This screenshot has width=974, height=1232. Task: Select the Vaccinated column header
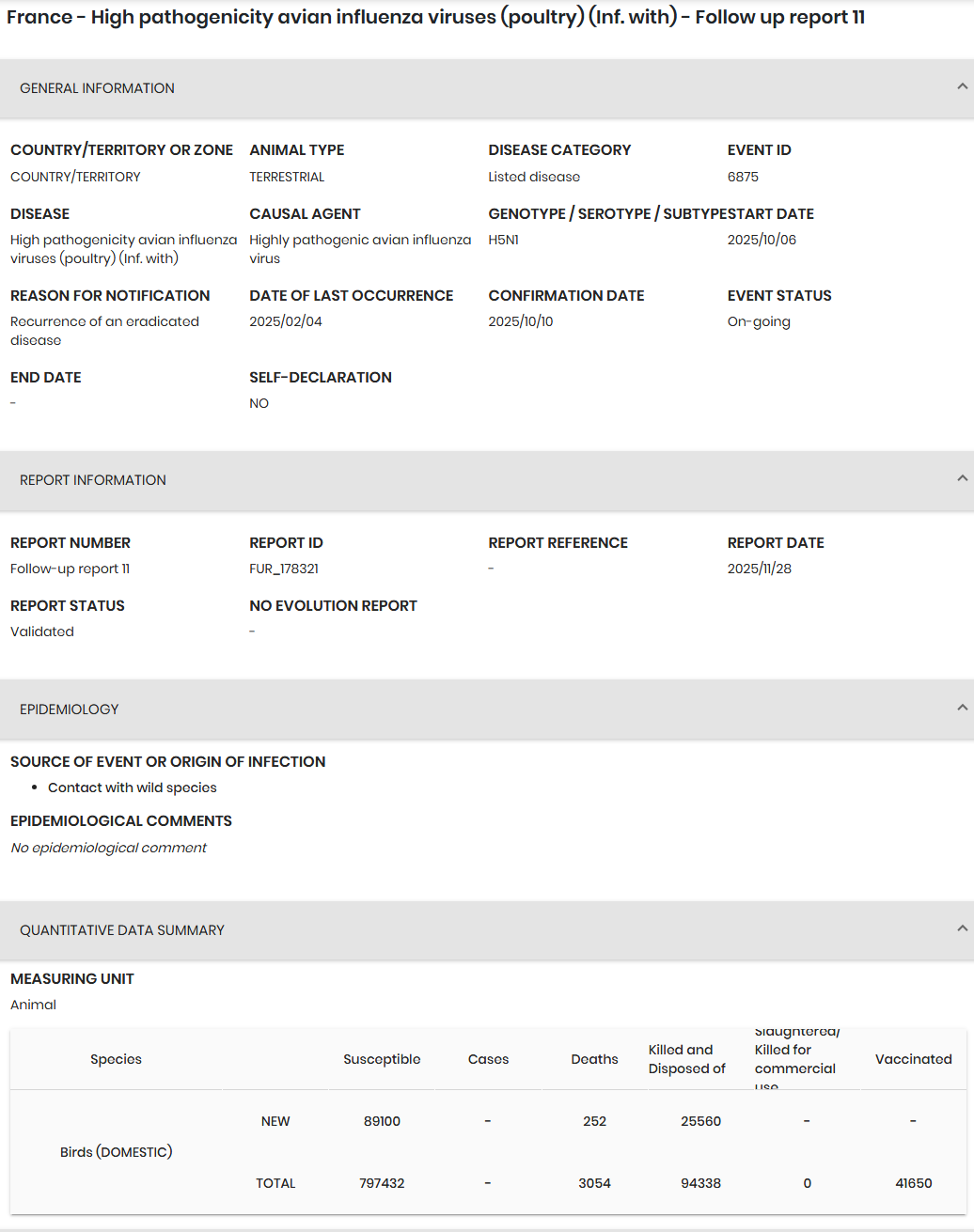pyautogui.click(x=913, y=1059)
